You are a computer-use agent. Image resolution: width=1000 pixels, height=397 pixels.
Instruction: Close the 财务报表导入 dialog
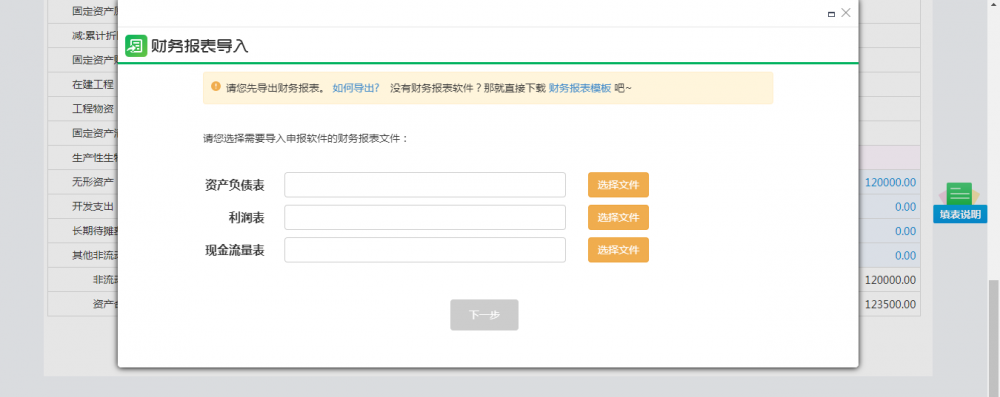846,13
